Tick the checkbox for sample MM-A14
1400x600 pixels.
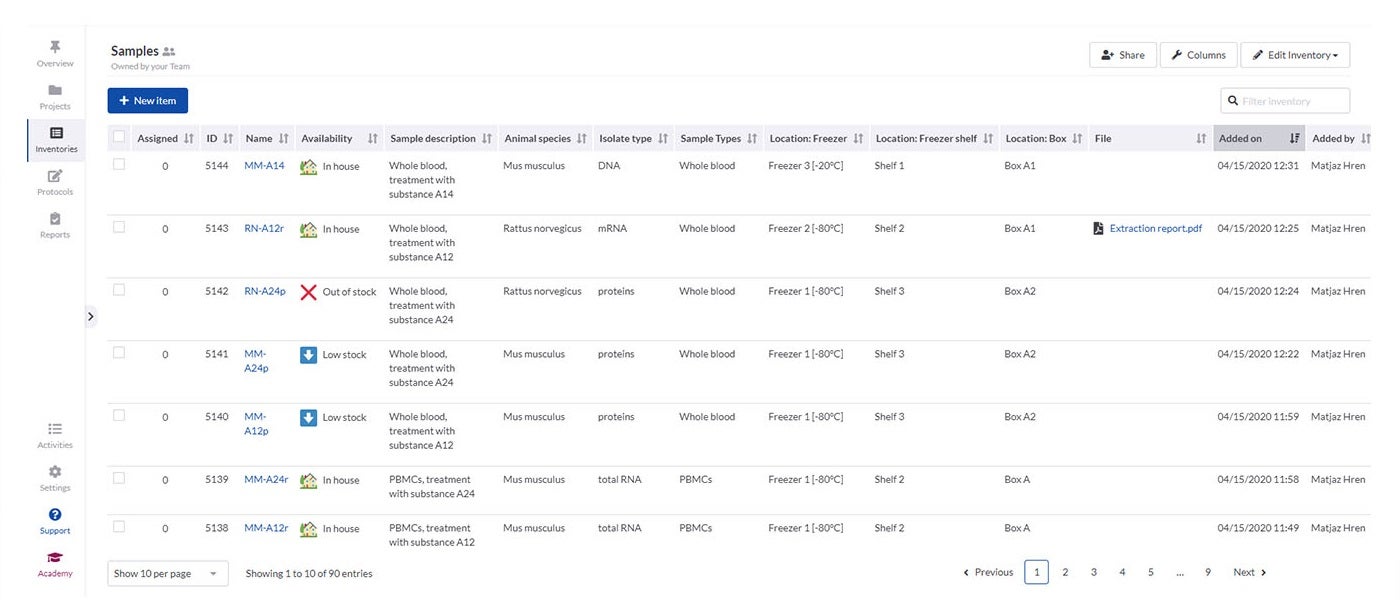pyautogui.click(x=119, y=165)
